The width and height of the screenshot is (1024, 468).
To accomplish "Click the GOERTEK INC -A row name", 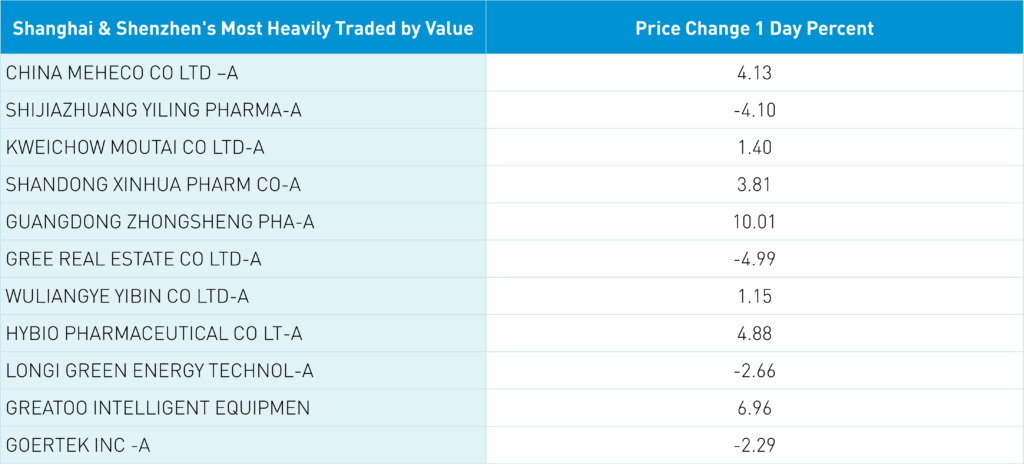I will tap(77, 446).
